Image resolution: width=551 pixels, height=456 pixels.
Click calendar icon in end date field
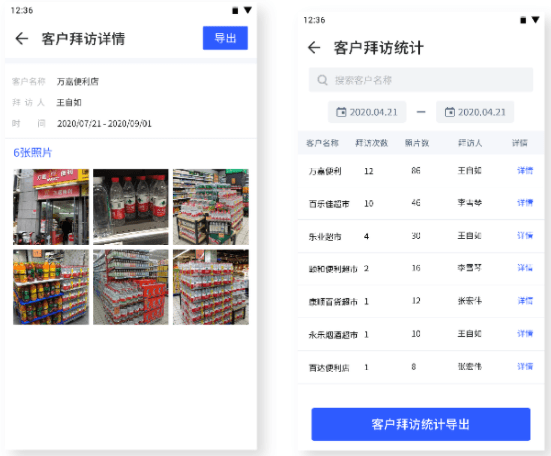(449, 112)
